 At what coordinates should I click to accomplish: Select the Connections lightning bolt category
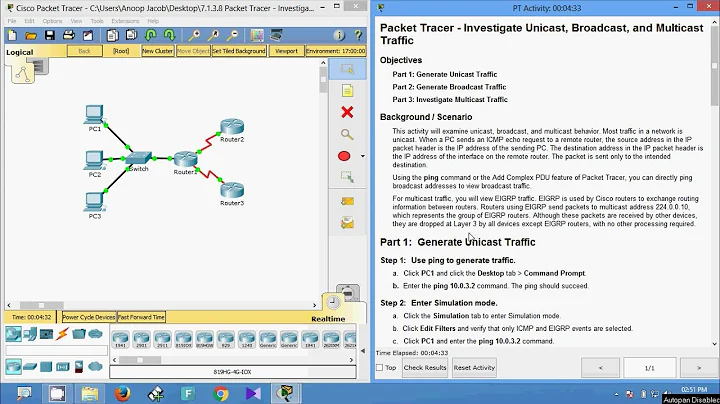[62, 334]
